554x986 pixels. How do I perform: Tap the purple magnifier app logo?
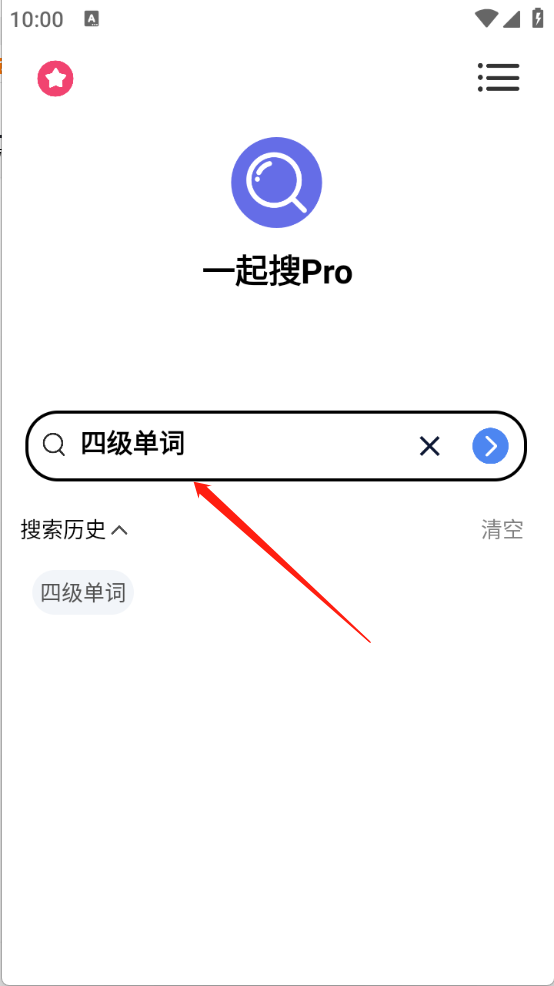click(x=277, y=182)
